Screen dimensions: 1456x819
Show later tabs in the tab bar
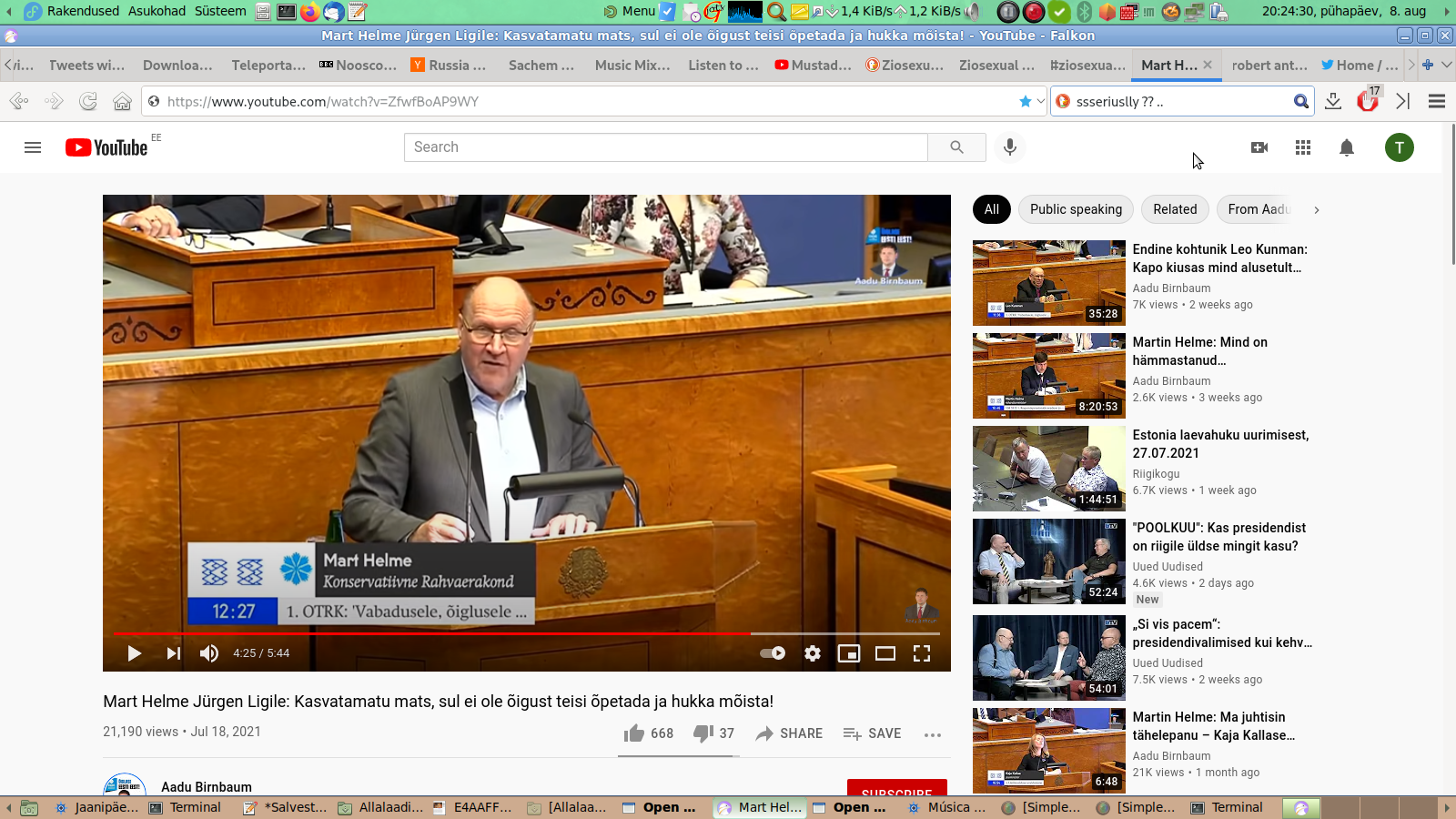click(x=1411, y=65)
